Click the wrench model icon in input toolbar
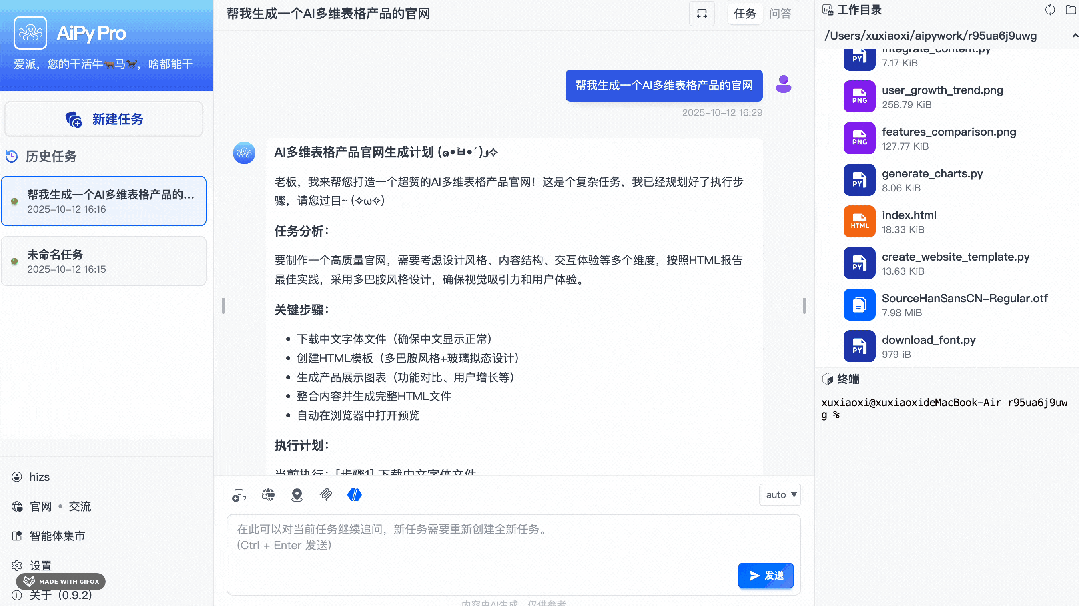1079x606 pixels. [x=239, y=494]
